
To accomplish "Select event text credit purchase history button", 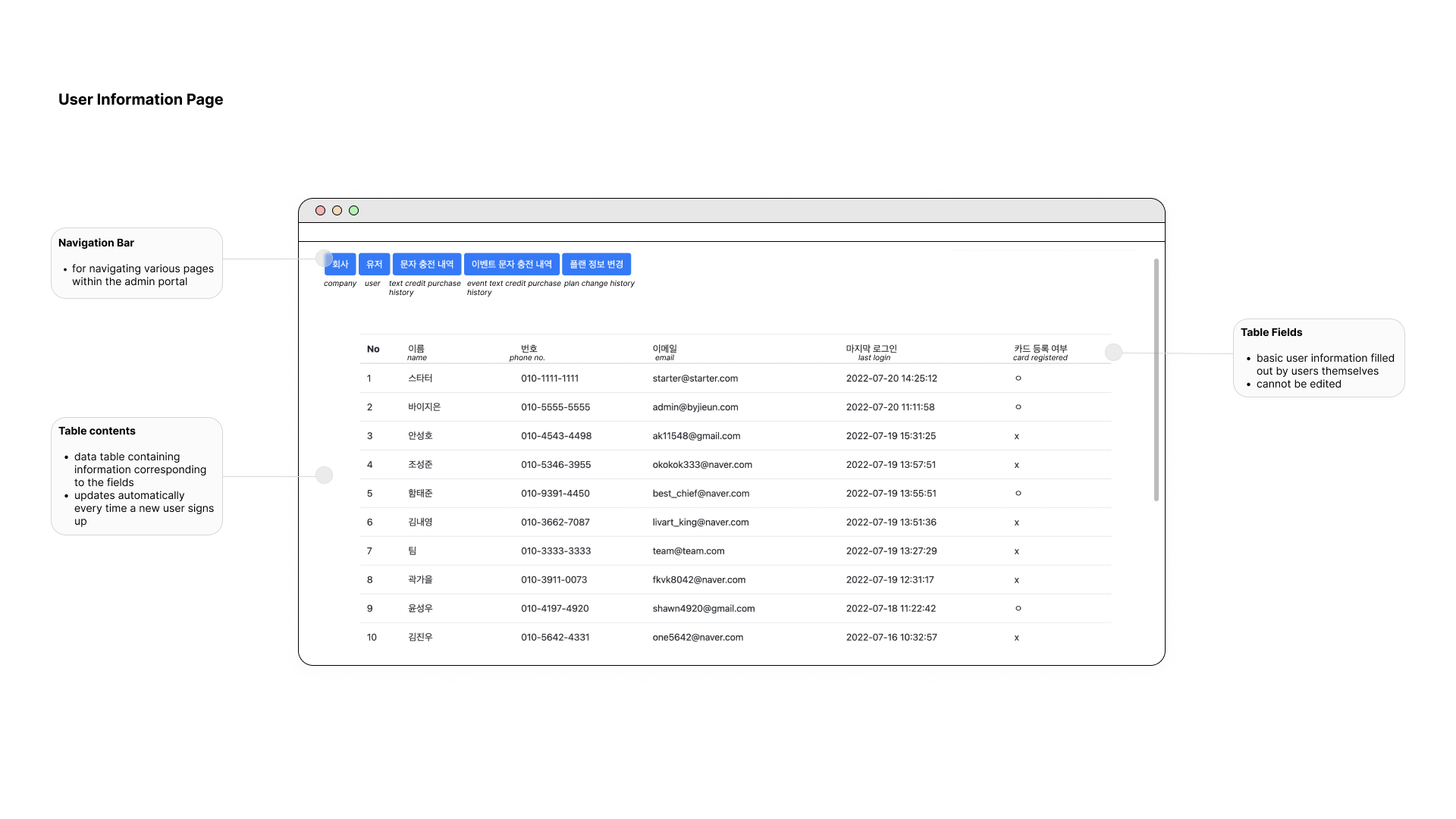I will pos(511,264).
